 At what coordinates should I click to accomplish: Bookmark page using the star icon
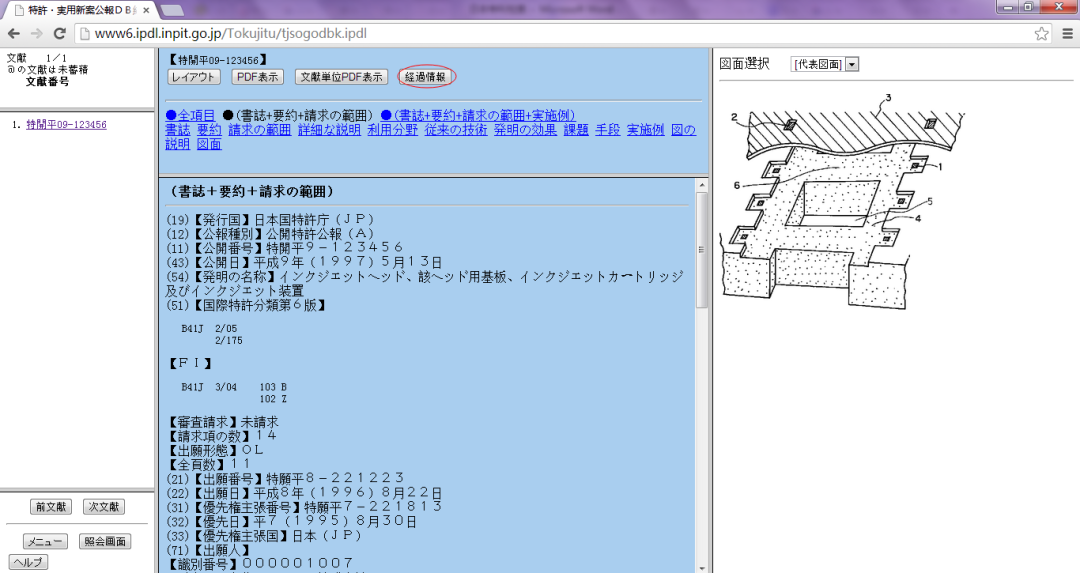pyautogui.click(x=1041, y=33)
